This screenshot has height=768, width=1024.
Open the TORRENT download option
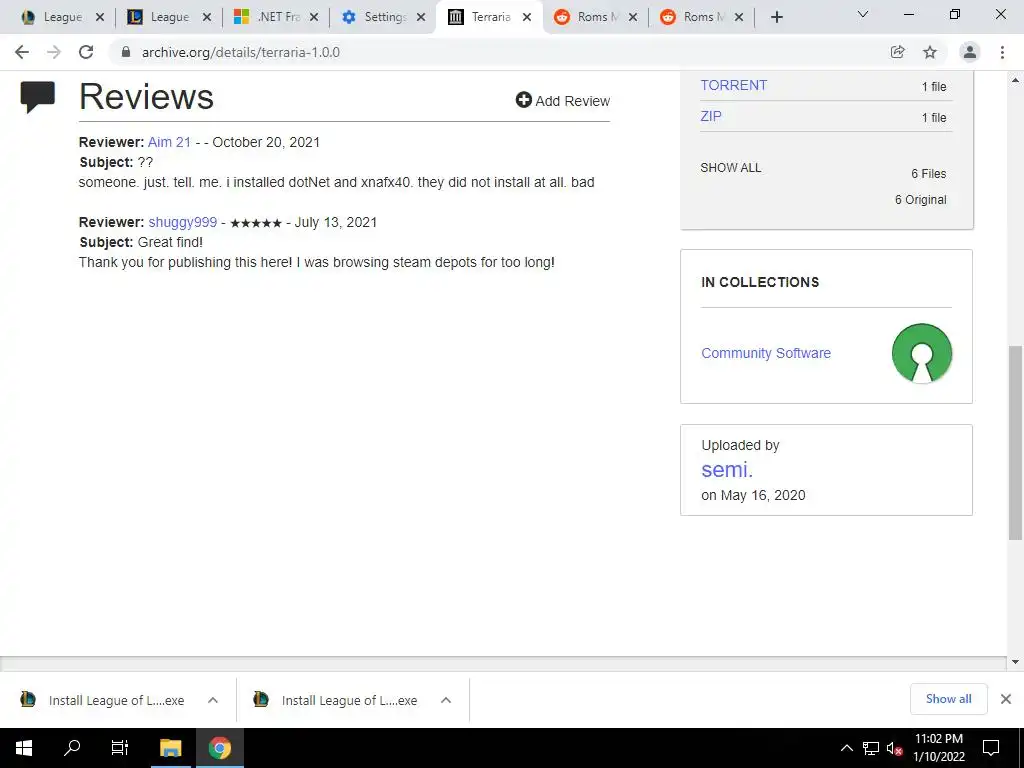733,86
